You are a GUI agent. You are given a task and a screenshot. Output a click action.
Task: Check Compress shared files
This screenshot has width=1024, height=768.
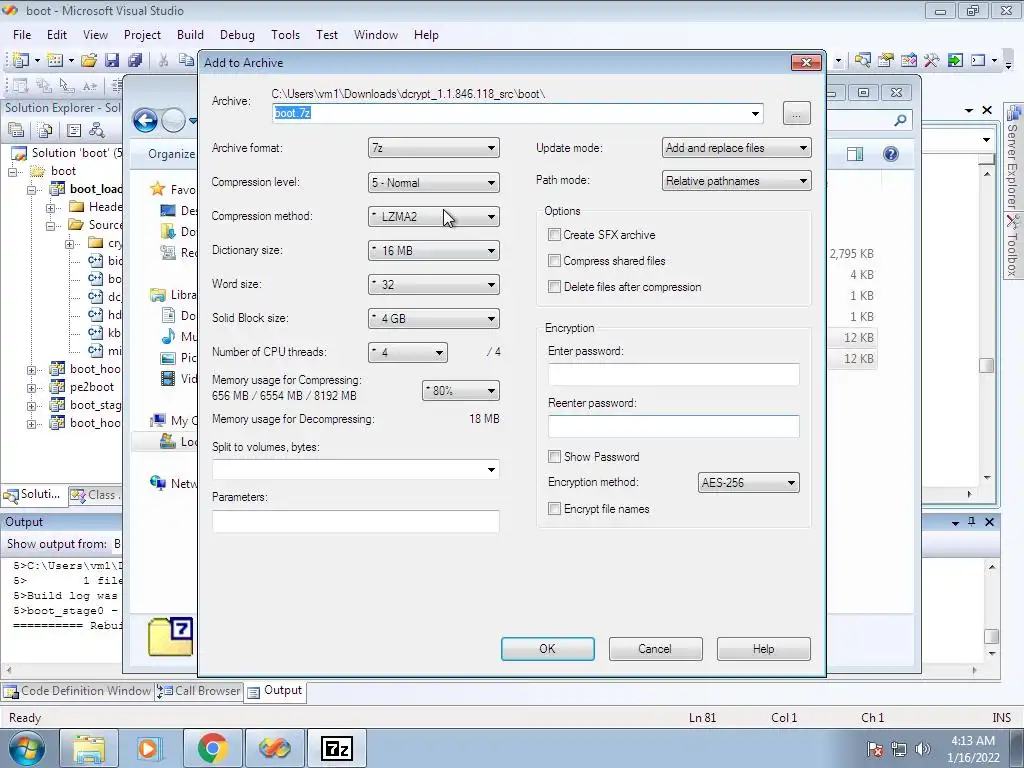coord(554,261)
